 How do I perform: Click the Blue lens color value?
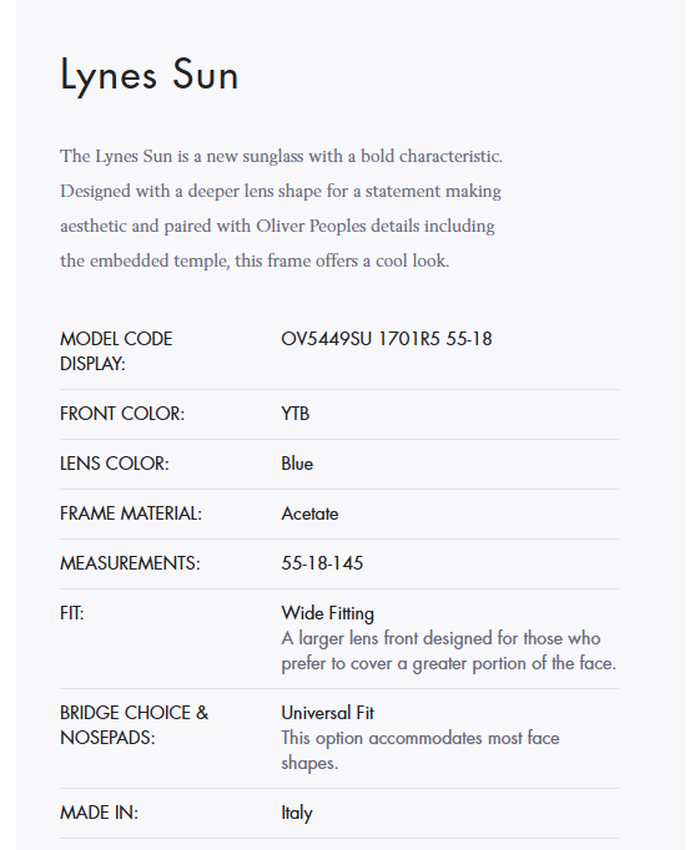click(x=297, y=464)
